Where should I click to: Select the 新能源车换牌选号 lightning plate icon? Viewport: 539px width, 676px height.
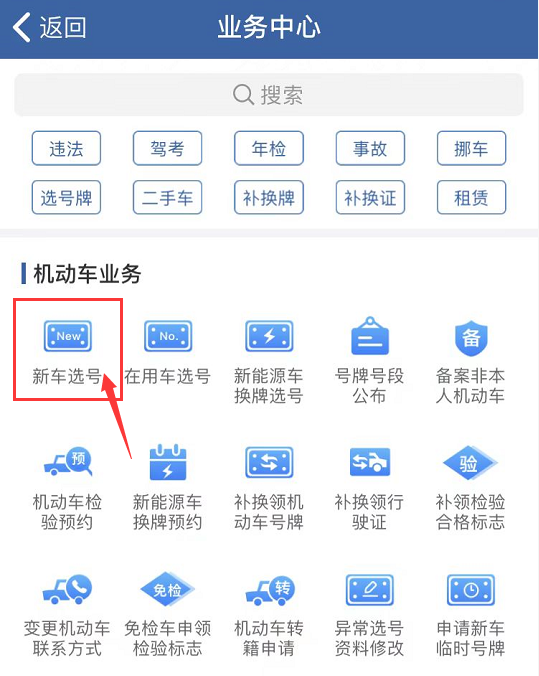269,336
